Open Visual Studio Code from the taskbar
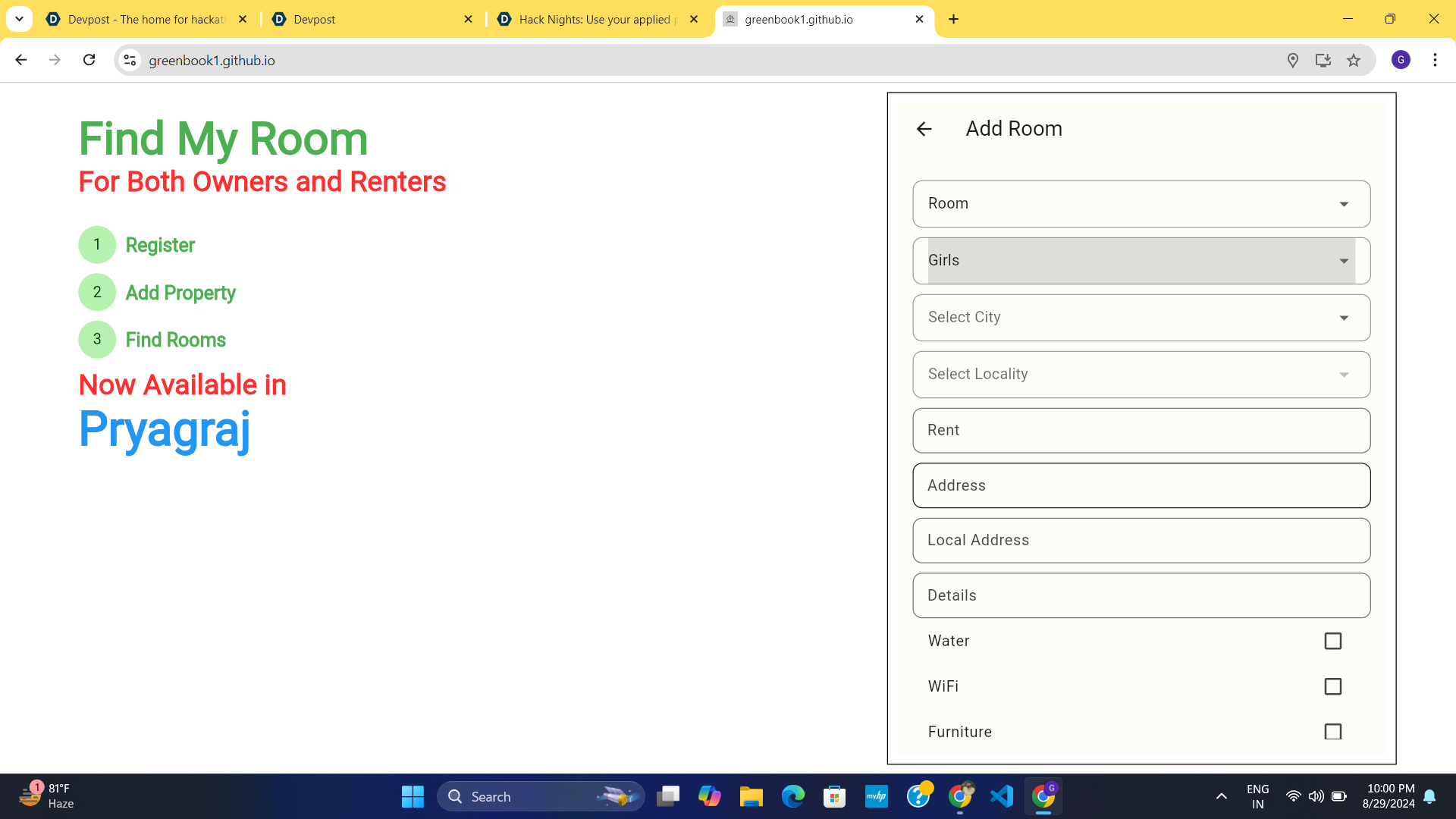Image resolution: width=1456 pixels, height=819 pixels. tap(1002, 796)
